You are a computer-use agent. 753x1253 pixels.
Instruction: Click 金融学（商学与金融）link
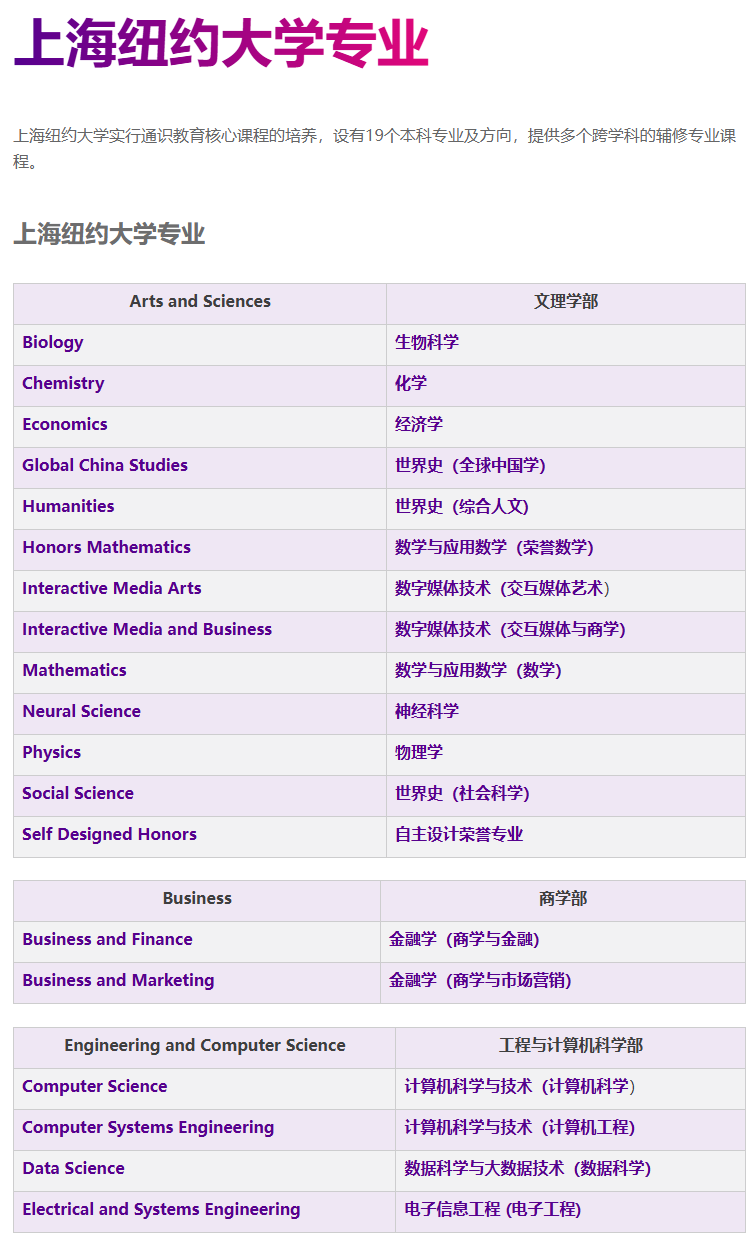click(464, 939)
